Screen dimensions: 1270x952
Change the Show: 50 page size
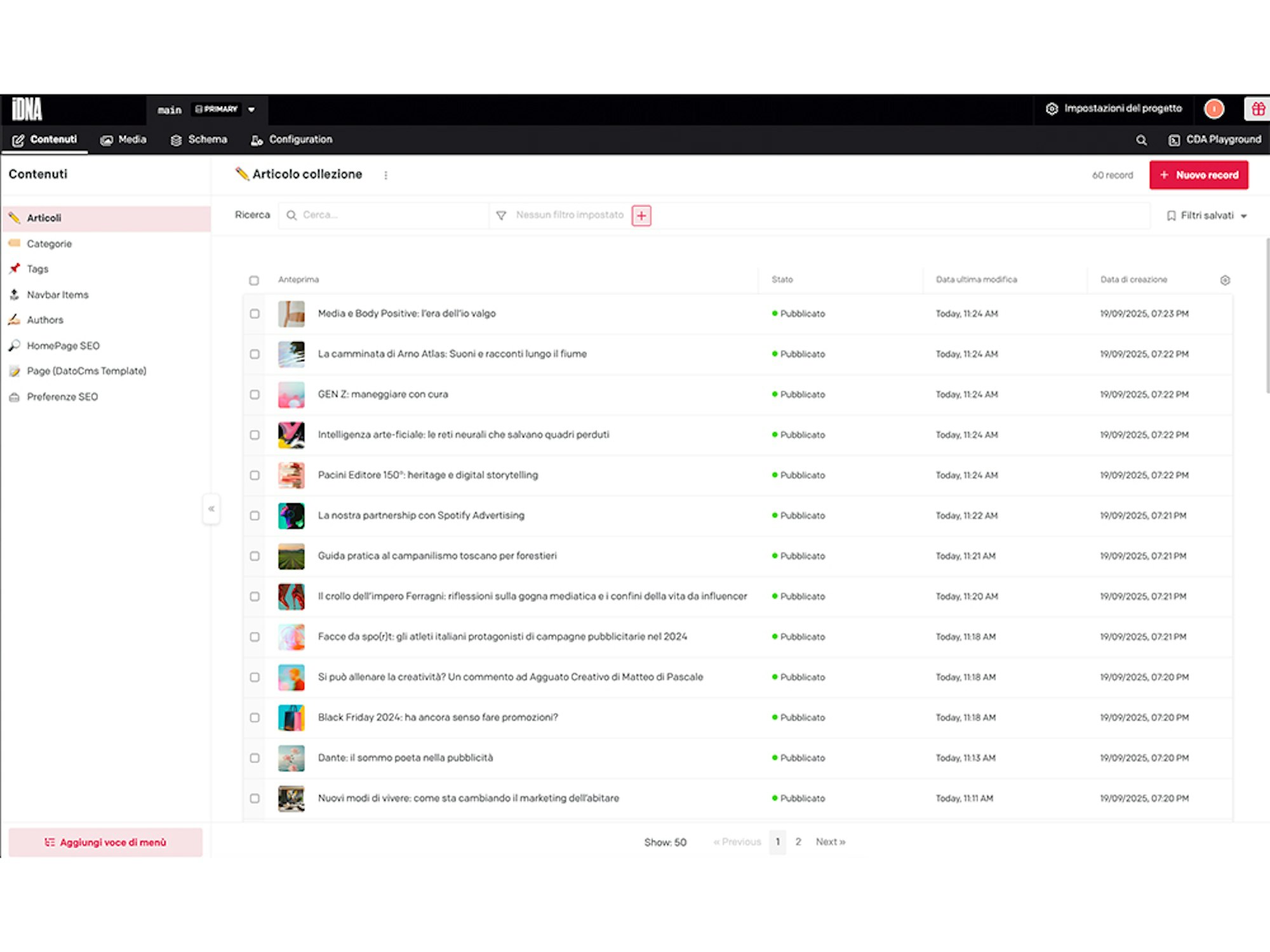pyautogui.click(x=665, y=842)
